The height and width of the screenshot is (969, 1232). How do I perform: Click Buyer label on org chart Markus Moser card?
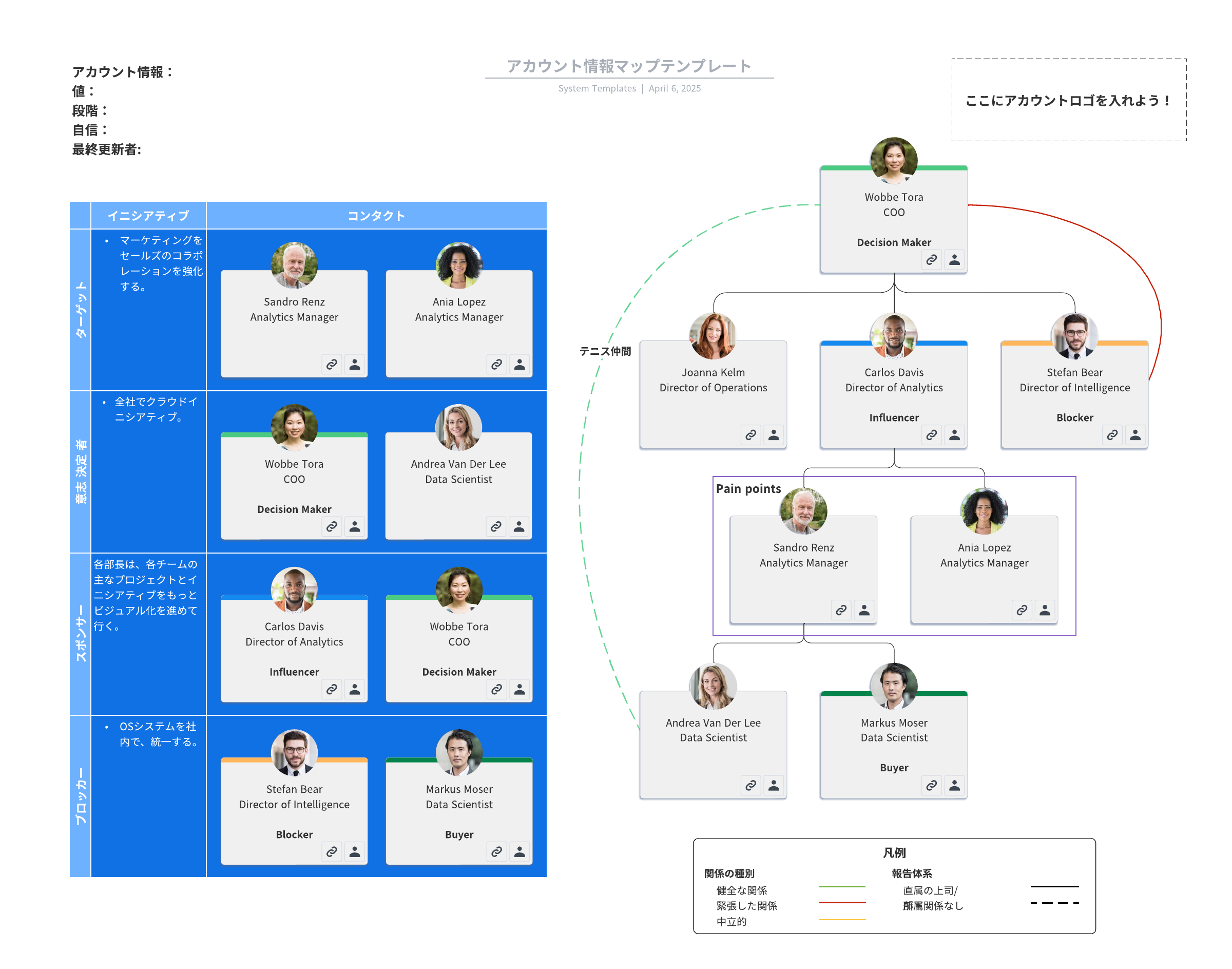click(894, 768)
